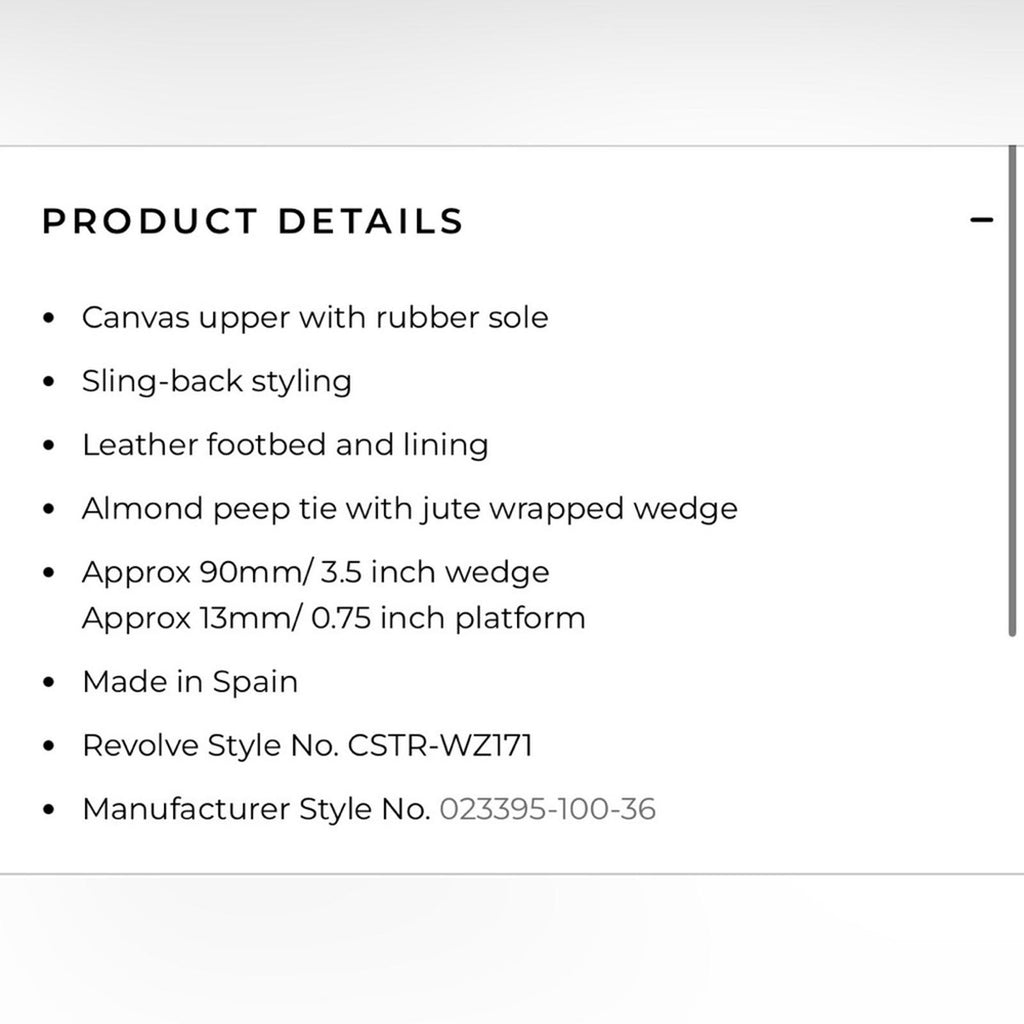
Task: Select the 'Sling-back styling' detail line
Action: pyautogui.click(x=217, y=382)
